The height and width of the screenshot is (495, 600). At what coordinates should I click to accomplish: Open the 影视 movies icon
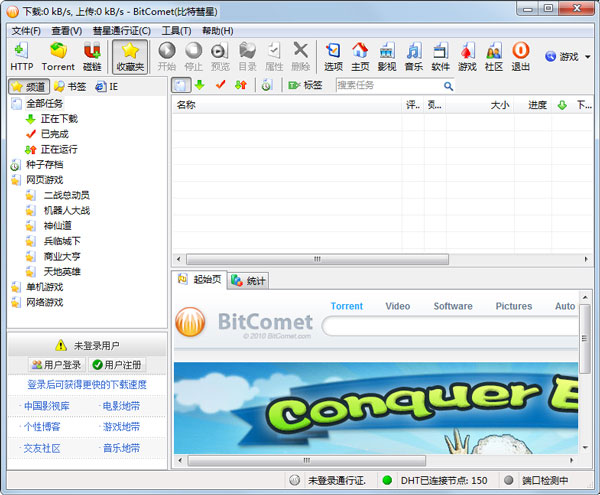[387, 56]
